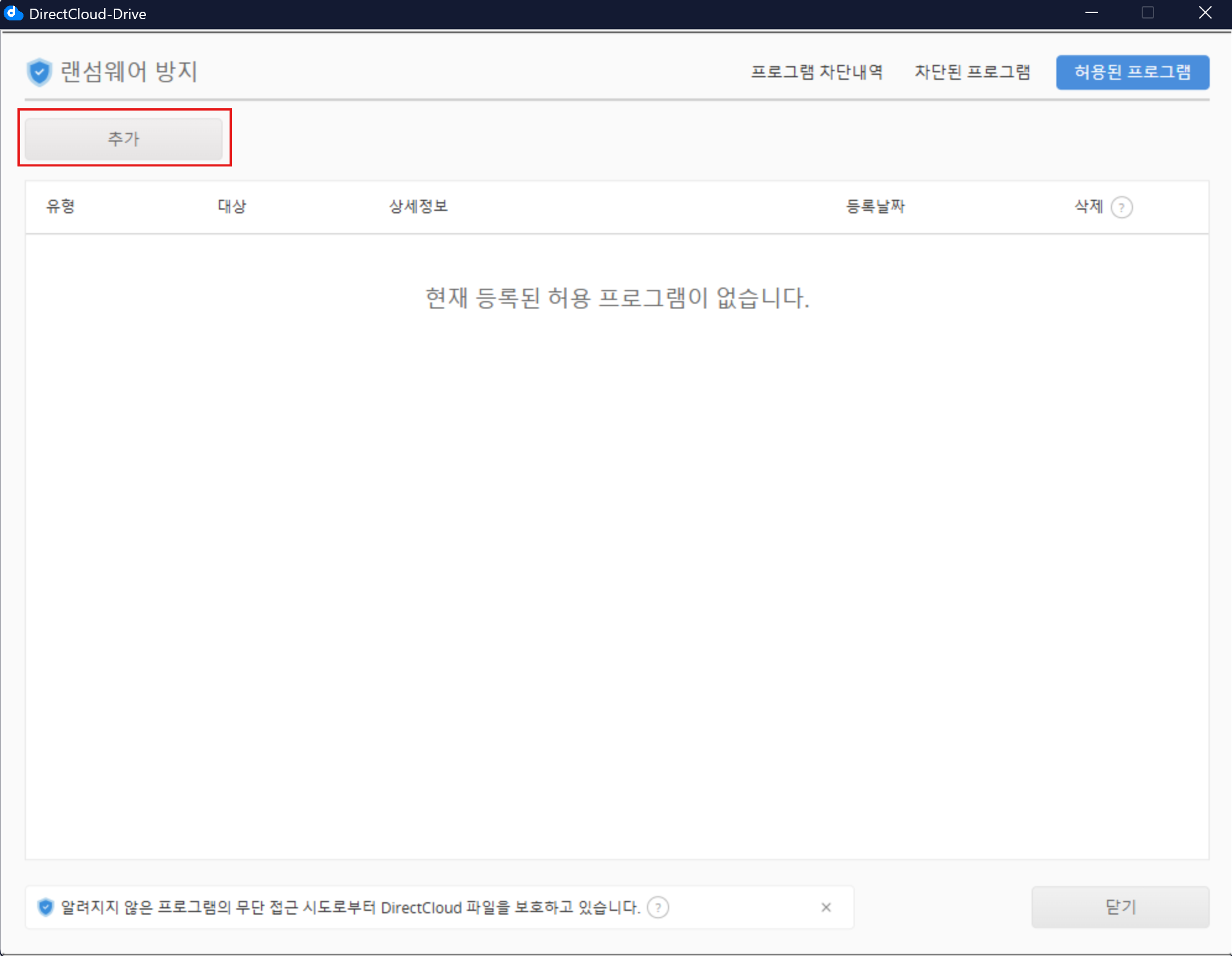The width and height of the screenshot is (1232, 956).
Task: Click the shield icon in the bottom notice
Action: pos(46,907)
